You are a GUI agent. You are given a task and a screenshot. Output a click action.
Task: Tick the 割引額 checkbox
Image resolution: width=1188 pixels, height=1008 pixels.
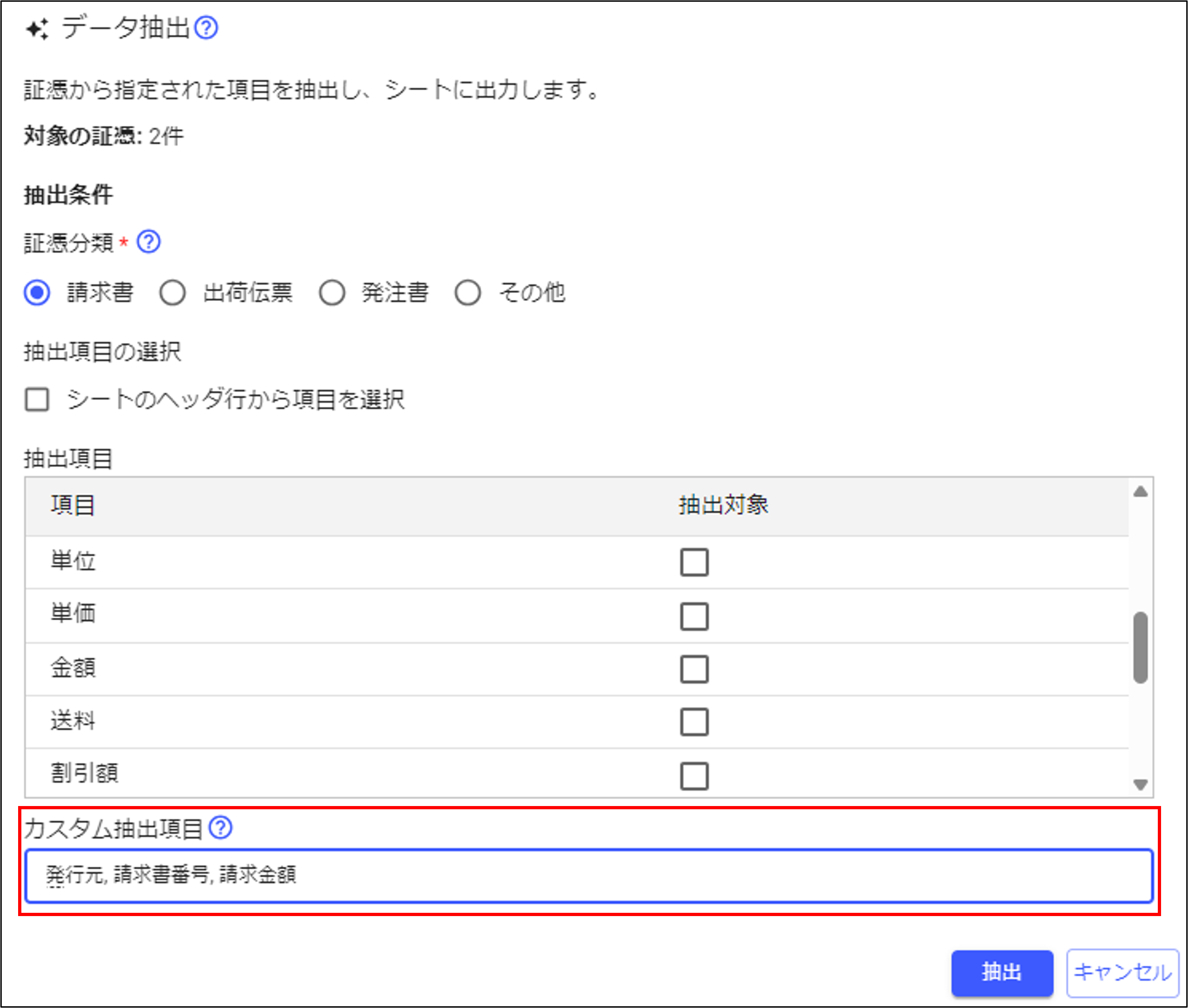694,775
